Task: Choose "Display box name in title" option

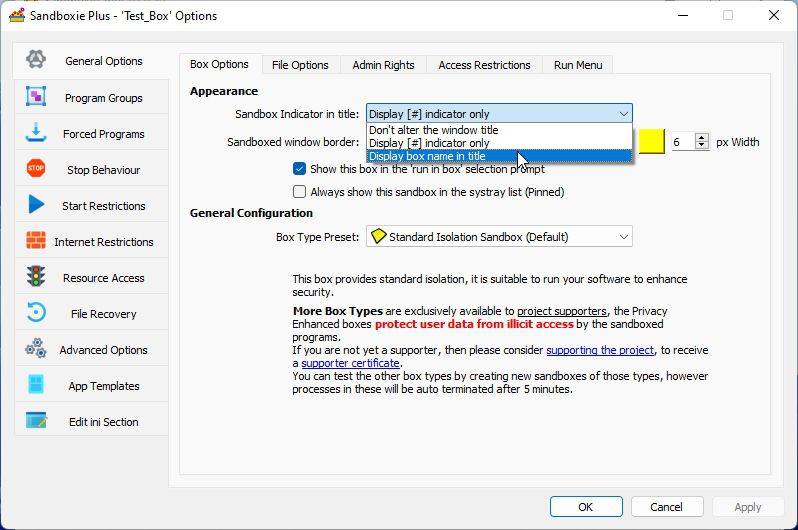Action: point(499,156)
